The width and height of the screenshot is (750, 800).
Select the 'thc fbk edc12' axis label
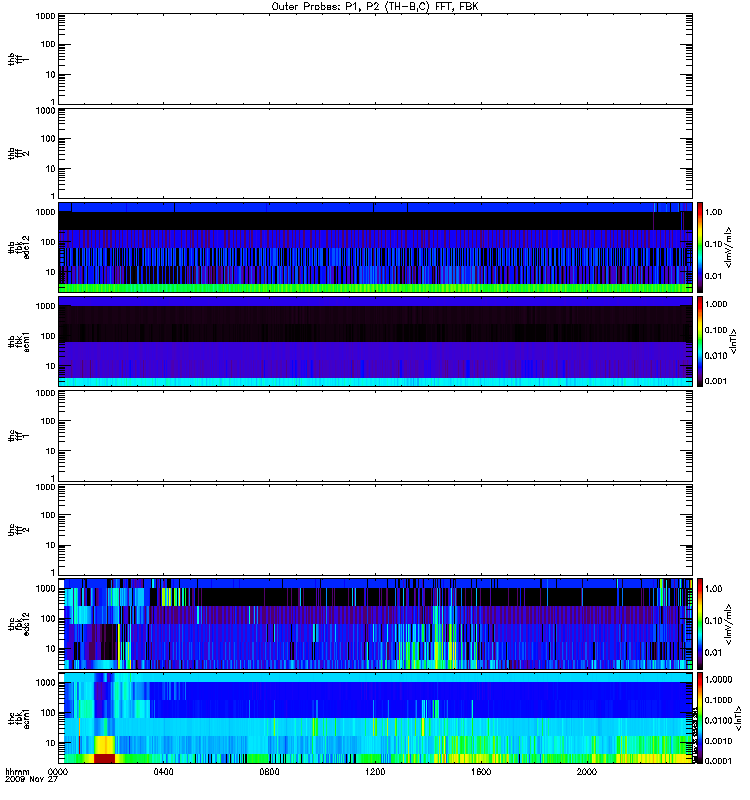coord(18,623)
